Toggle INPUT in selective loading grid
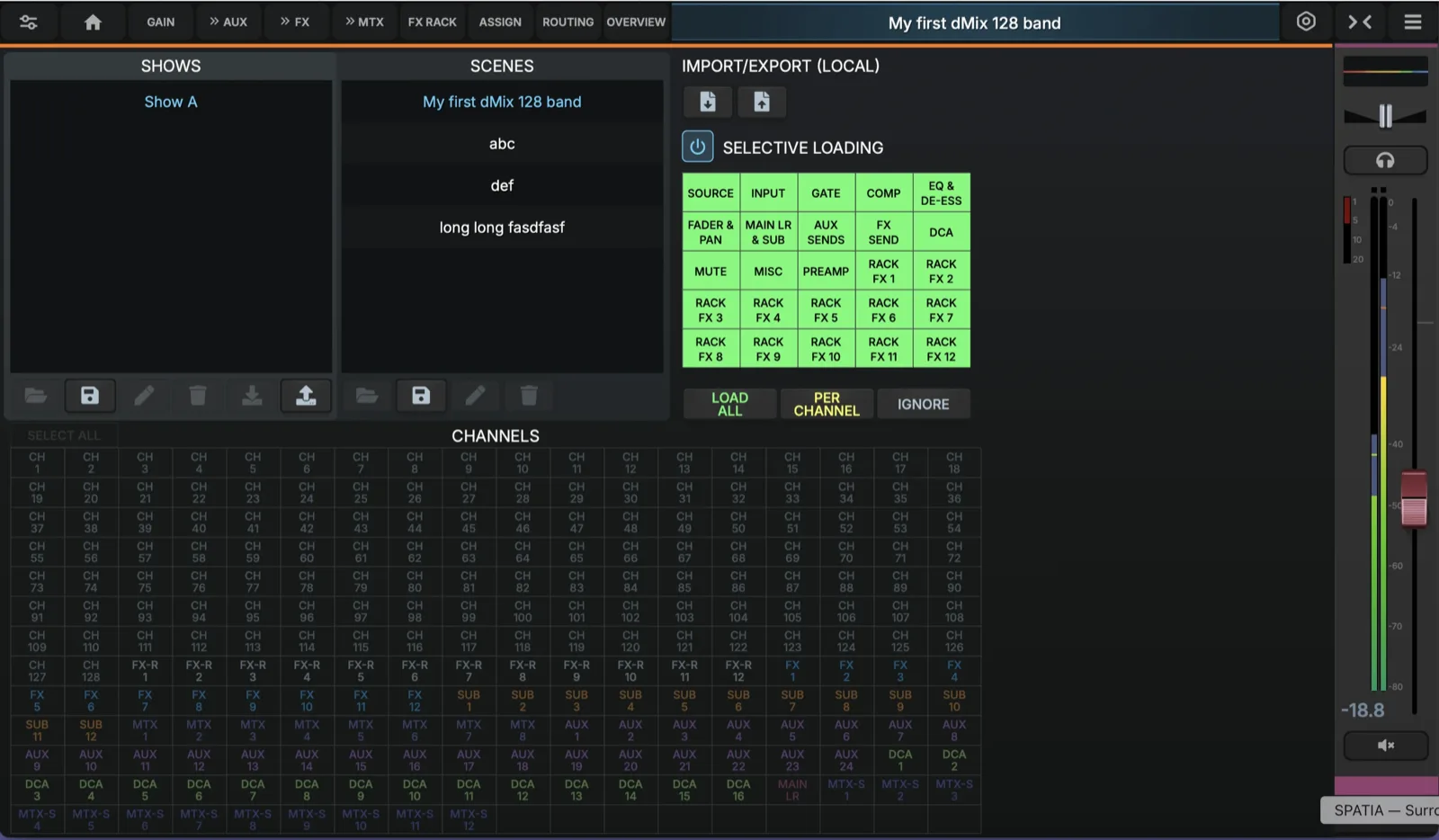 (x=768, y=193)
